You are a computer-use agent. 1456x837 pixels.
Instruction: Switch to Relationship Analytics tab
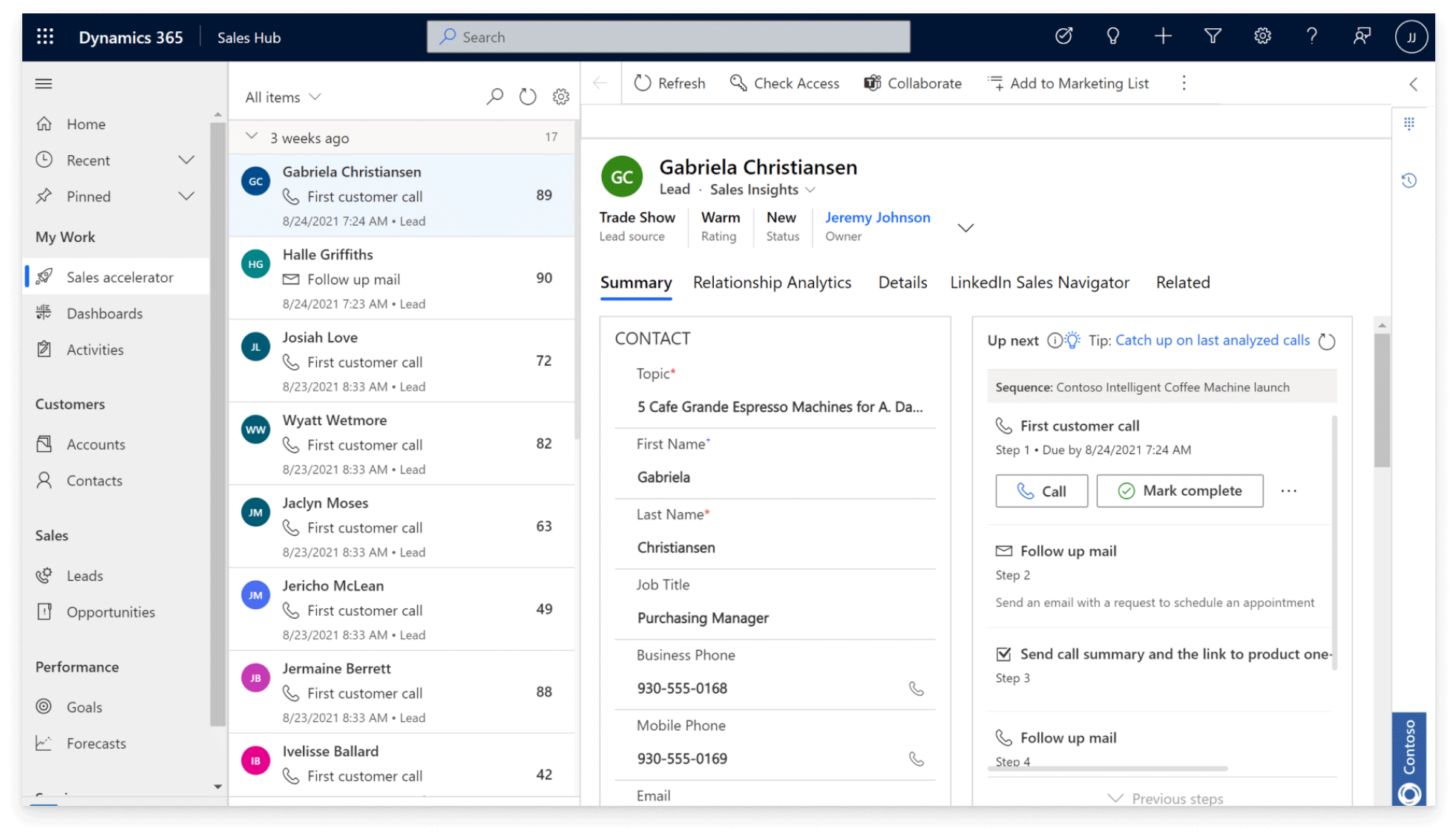click(772, 283)
